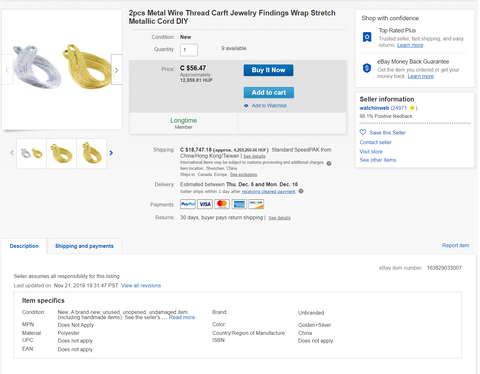Open the help icon after customs charges note

coord(329,163)
